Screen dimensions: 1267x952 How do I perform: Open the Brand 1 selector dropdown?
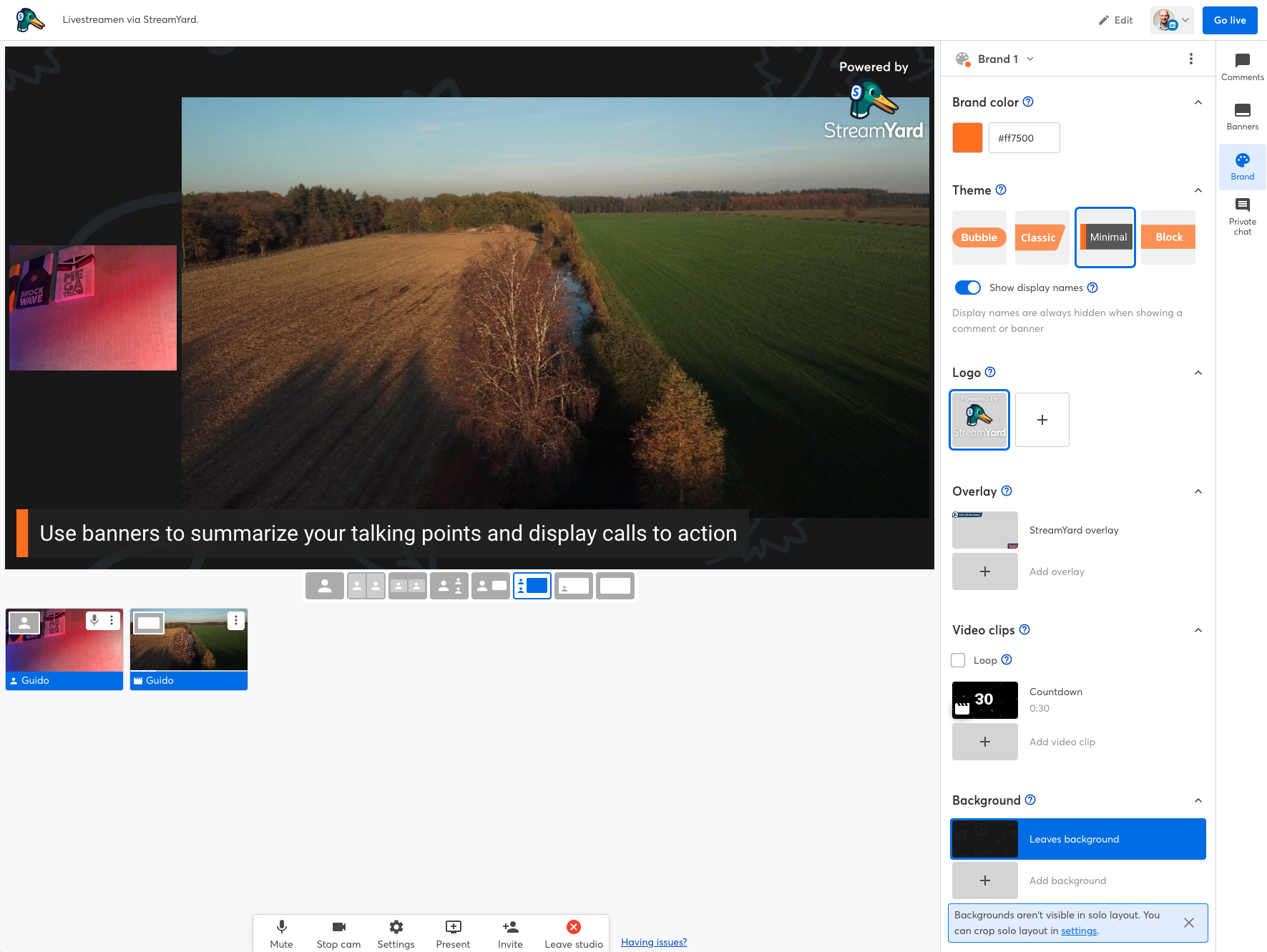tap(995, 59)
